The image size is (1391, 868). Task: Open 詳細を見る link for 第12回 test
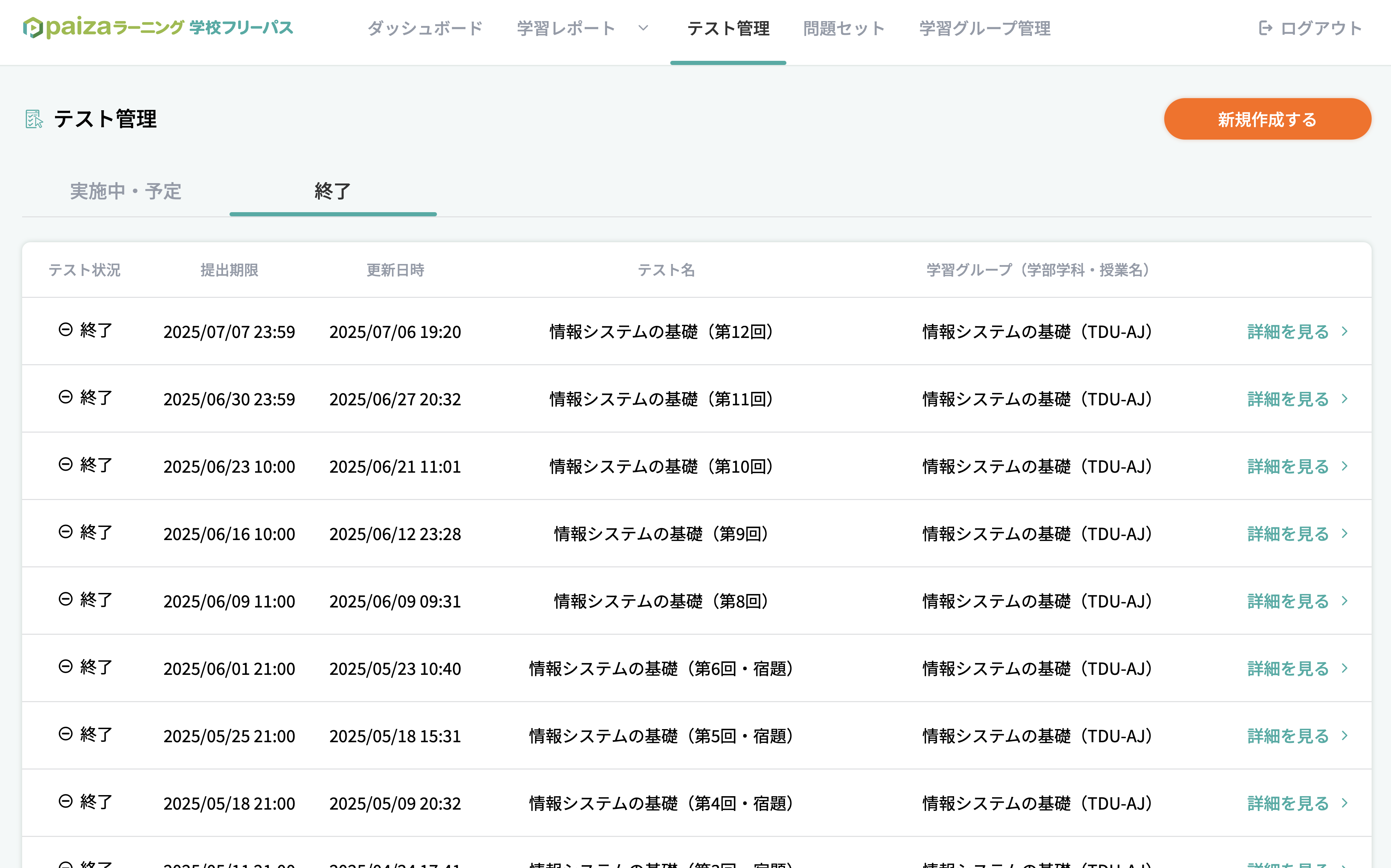tap(1288, 332)
